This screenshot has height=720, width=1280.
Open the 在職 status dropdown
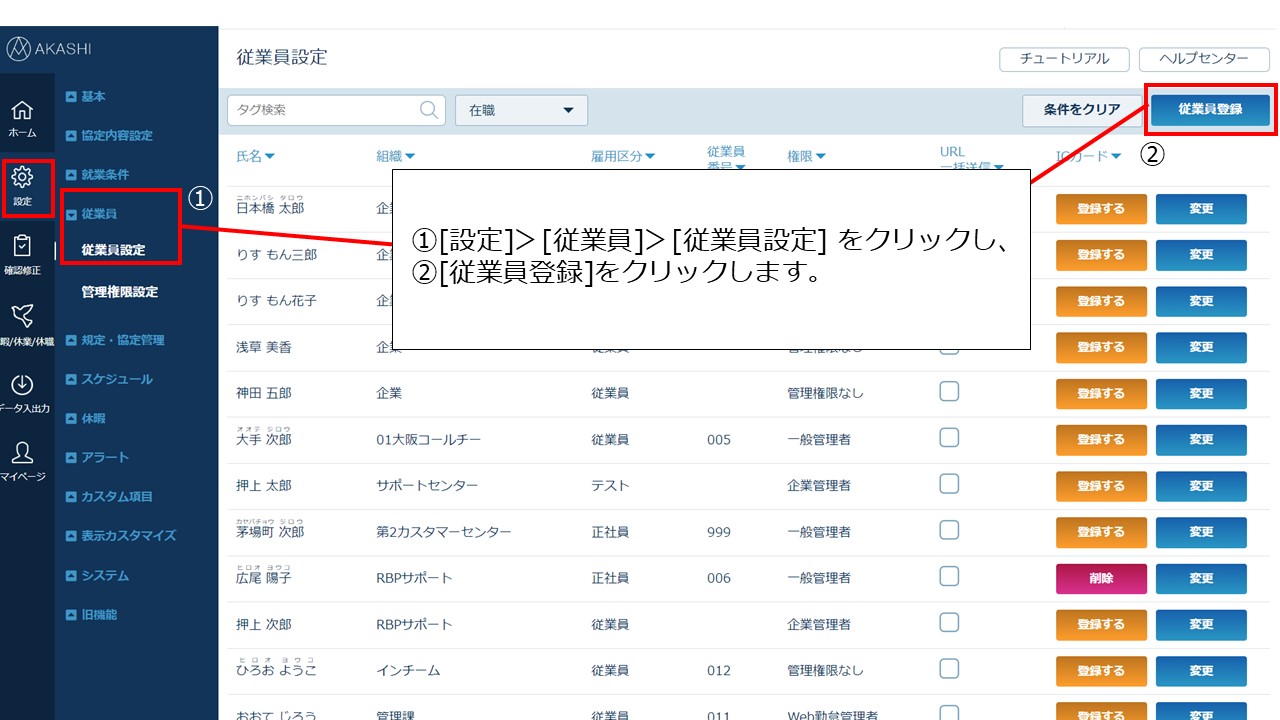point(521,110)
